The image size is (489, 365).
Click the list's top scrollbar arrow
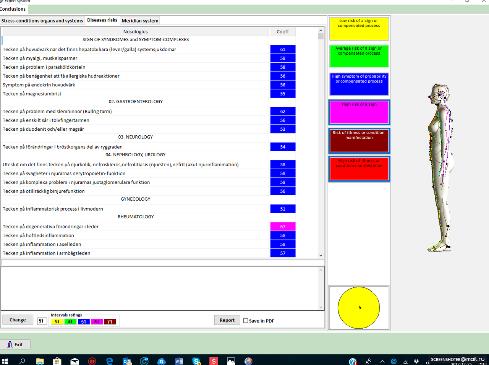coord(321,31)
